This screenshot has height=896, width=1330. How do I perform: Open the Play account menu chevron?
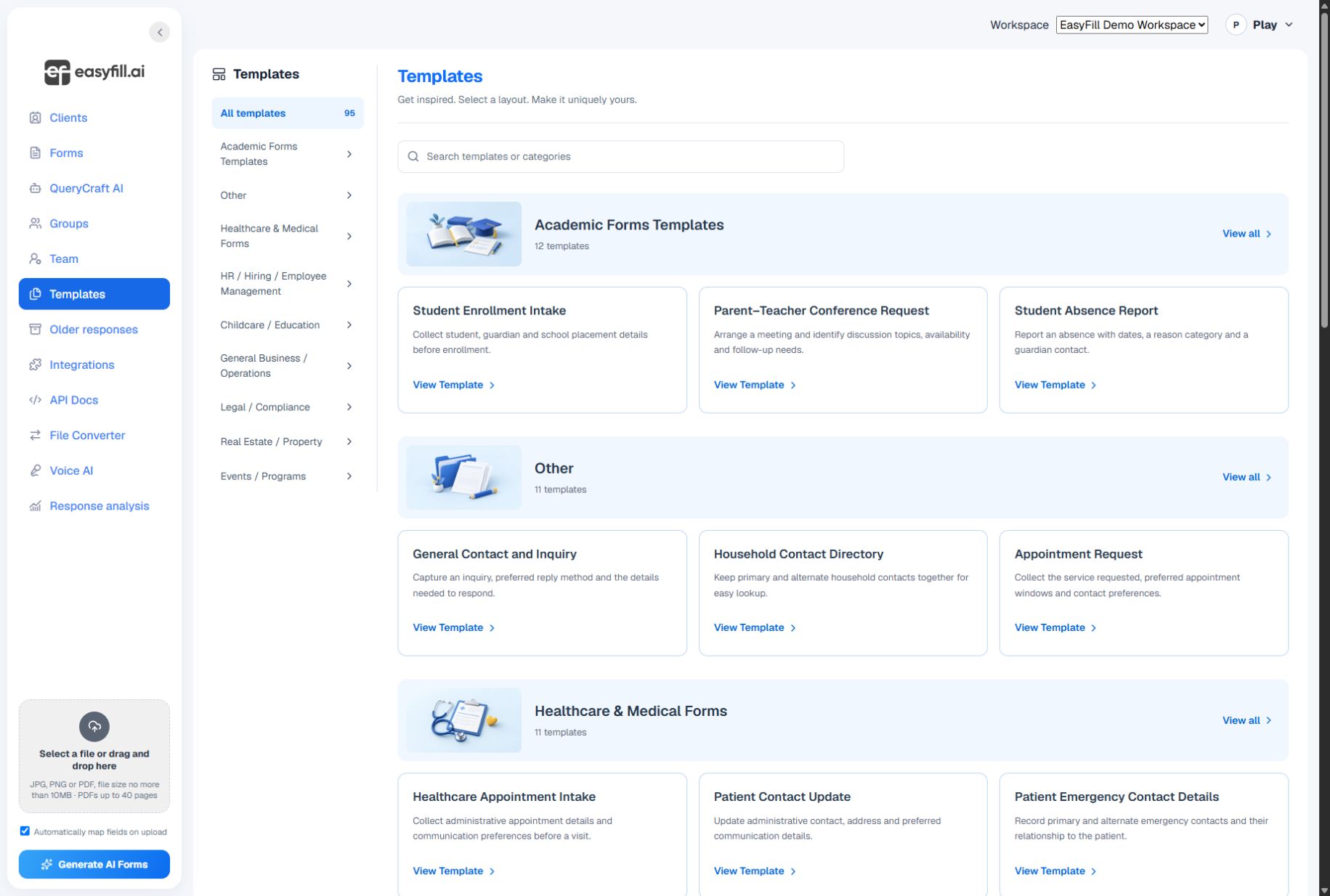tap(1289, 25)
